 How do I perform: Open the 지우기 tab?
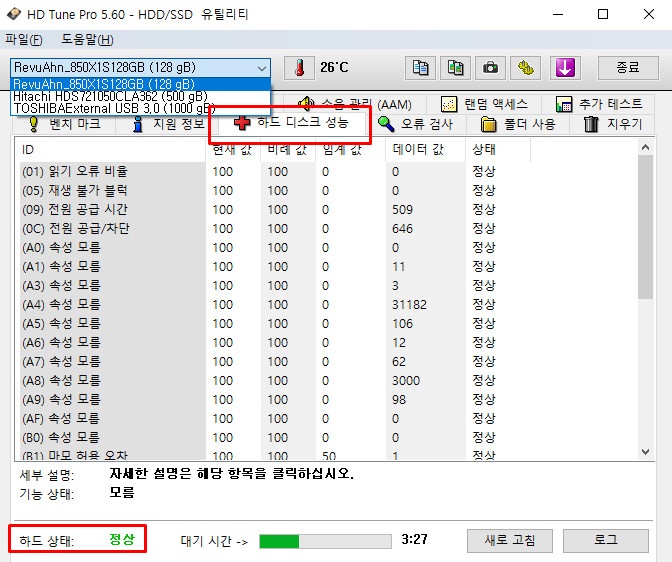coord(612,124)
